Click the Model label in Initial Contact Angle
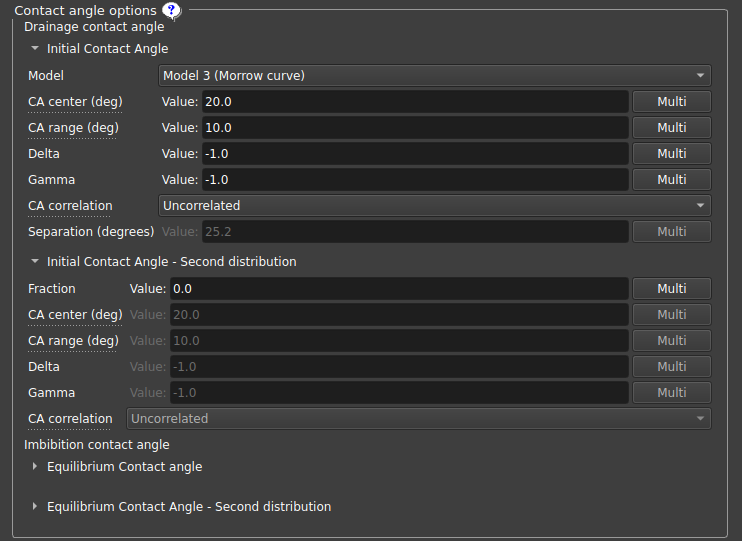This screenshot has height=541, width=742. (46, 76)
